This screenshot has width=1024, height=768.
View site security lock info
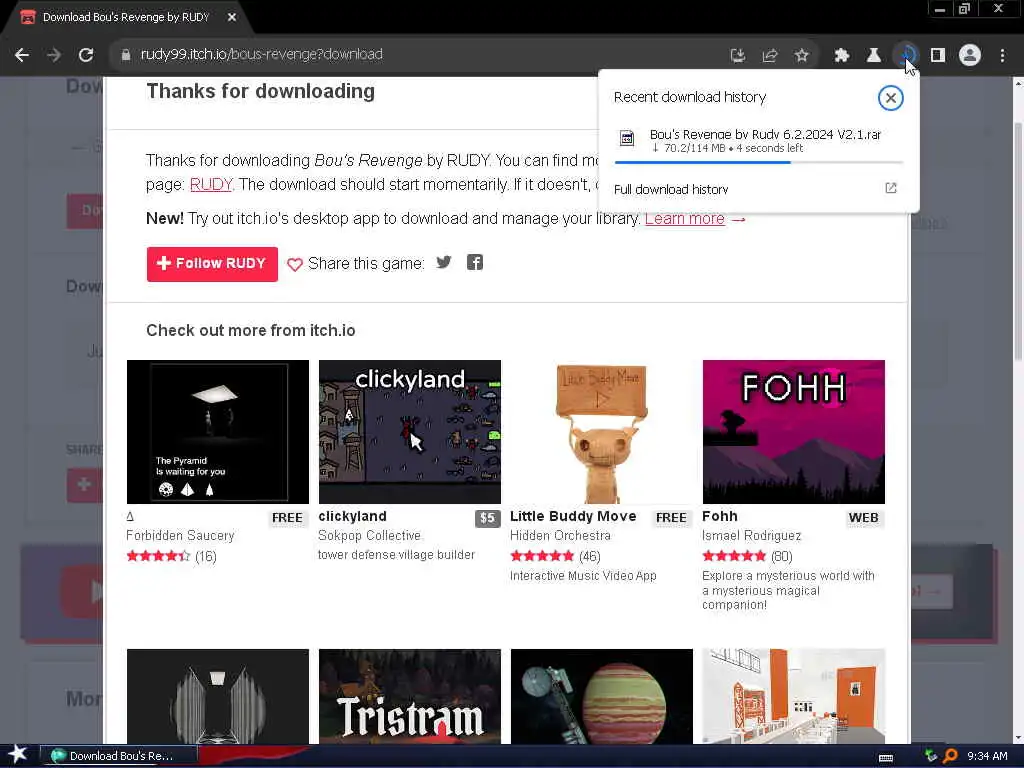[126, 55]
